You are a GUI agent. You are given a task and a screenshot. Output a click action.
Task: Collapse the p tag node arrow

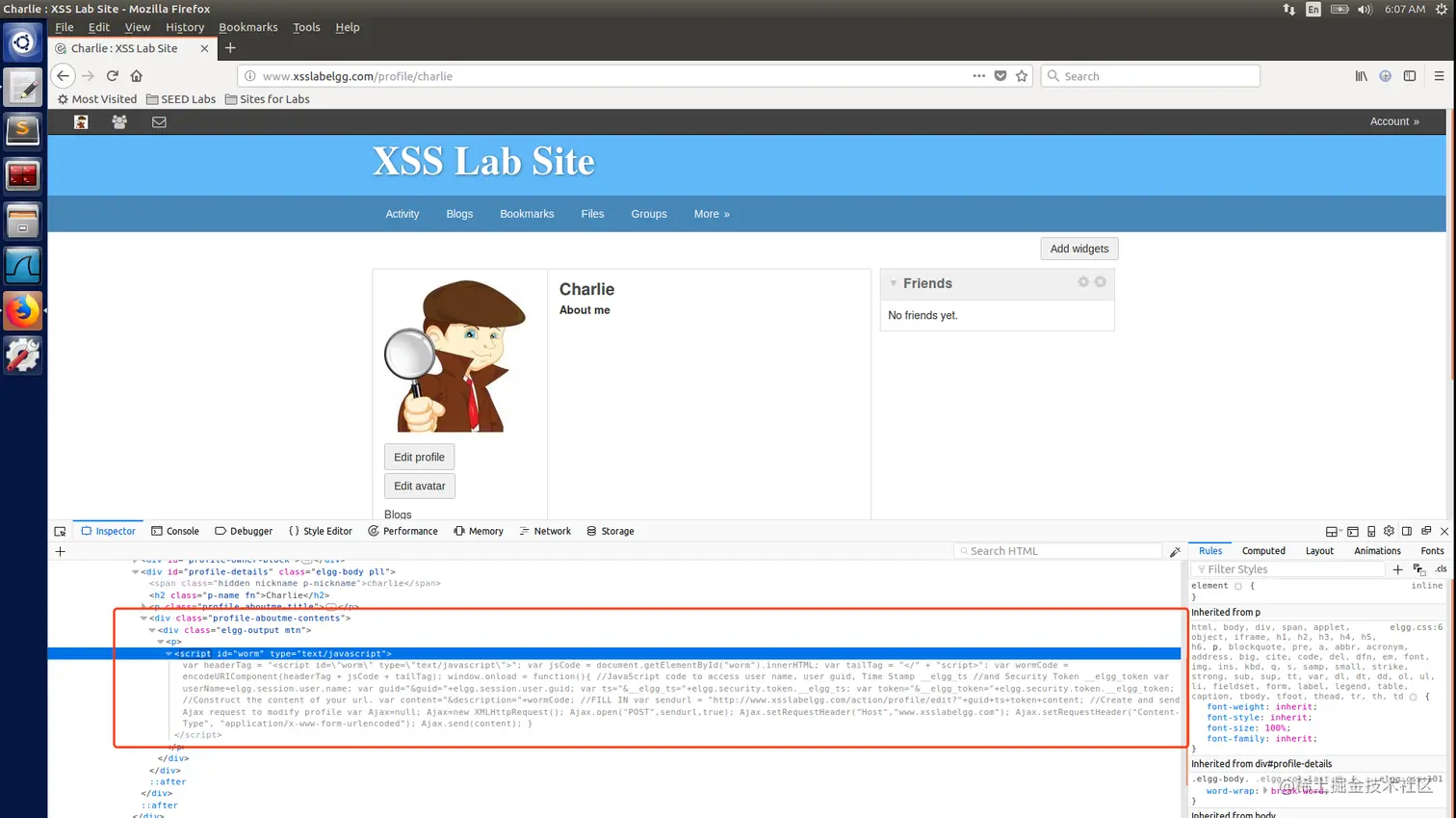[x=160, y=642]
